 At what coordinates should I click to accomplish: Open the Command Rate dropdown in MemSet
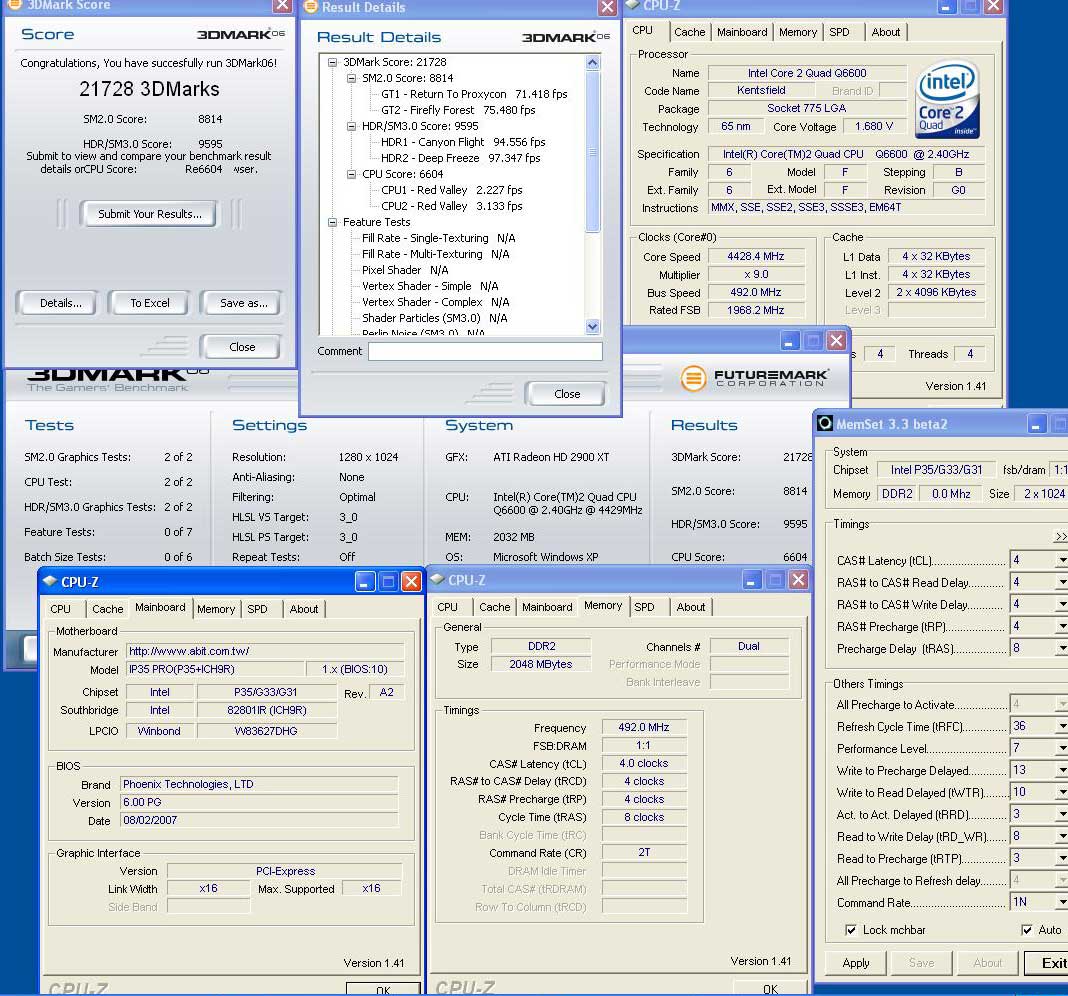coord(1062,902)
